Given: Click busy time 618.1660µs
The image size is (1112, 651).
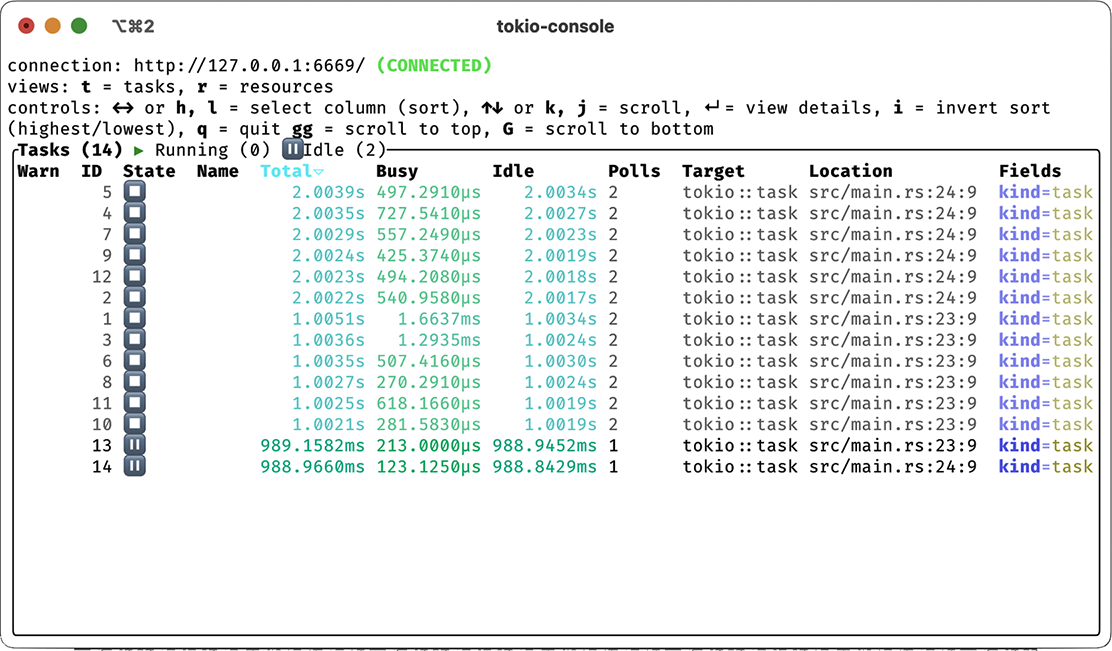Looking at the screenshot, I should coord(428,404).
